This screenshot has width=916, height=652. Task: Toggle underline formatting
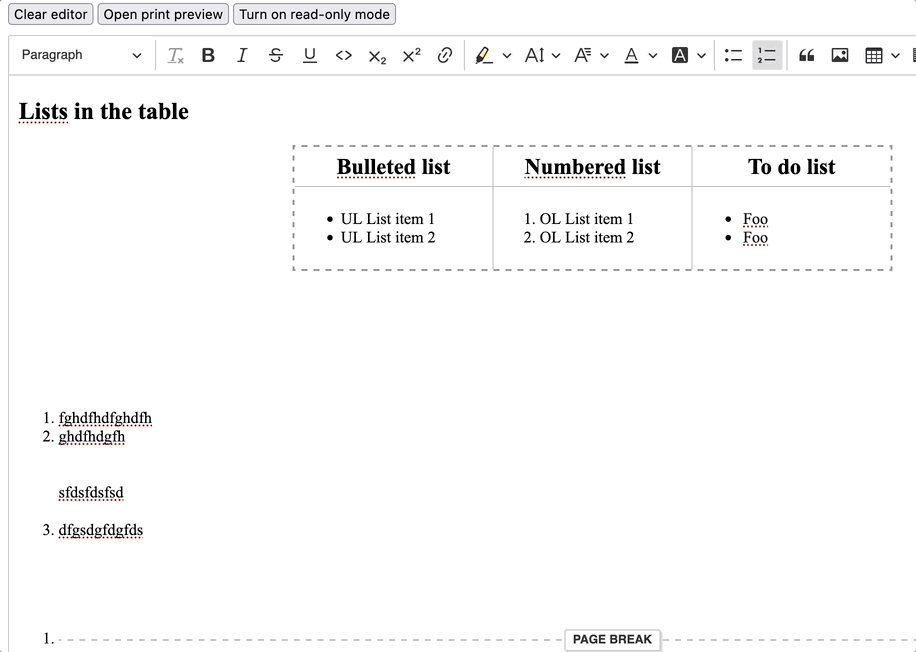[309, 55]
